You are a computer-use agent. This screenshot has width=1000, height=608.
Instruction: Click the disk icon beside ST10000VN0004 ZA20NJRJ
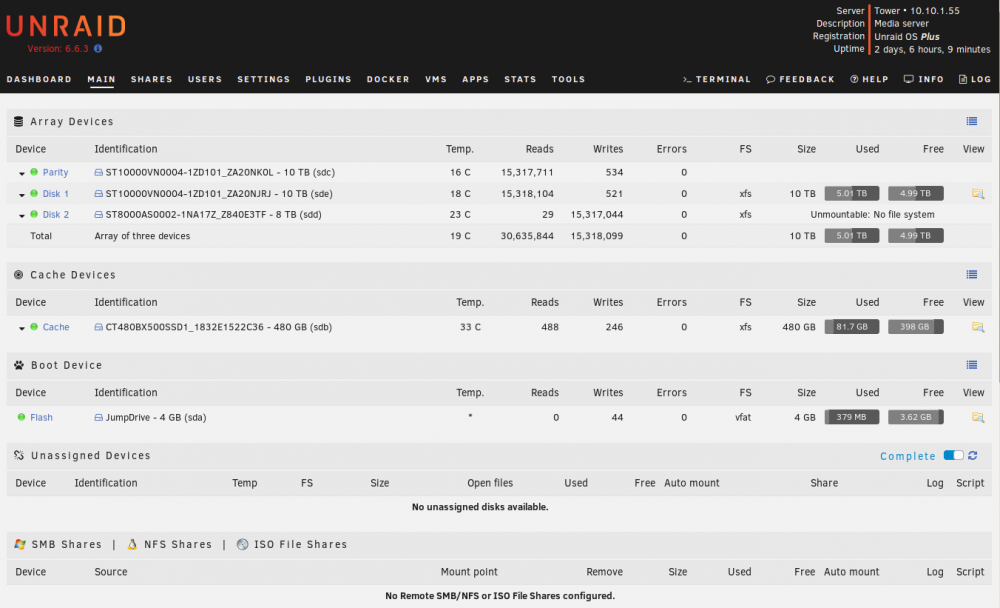coord(98,193)
